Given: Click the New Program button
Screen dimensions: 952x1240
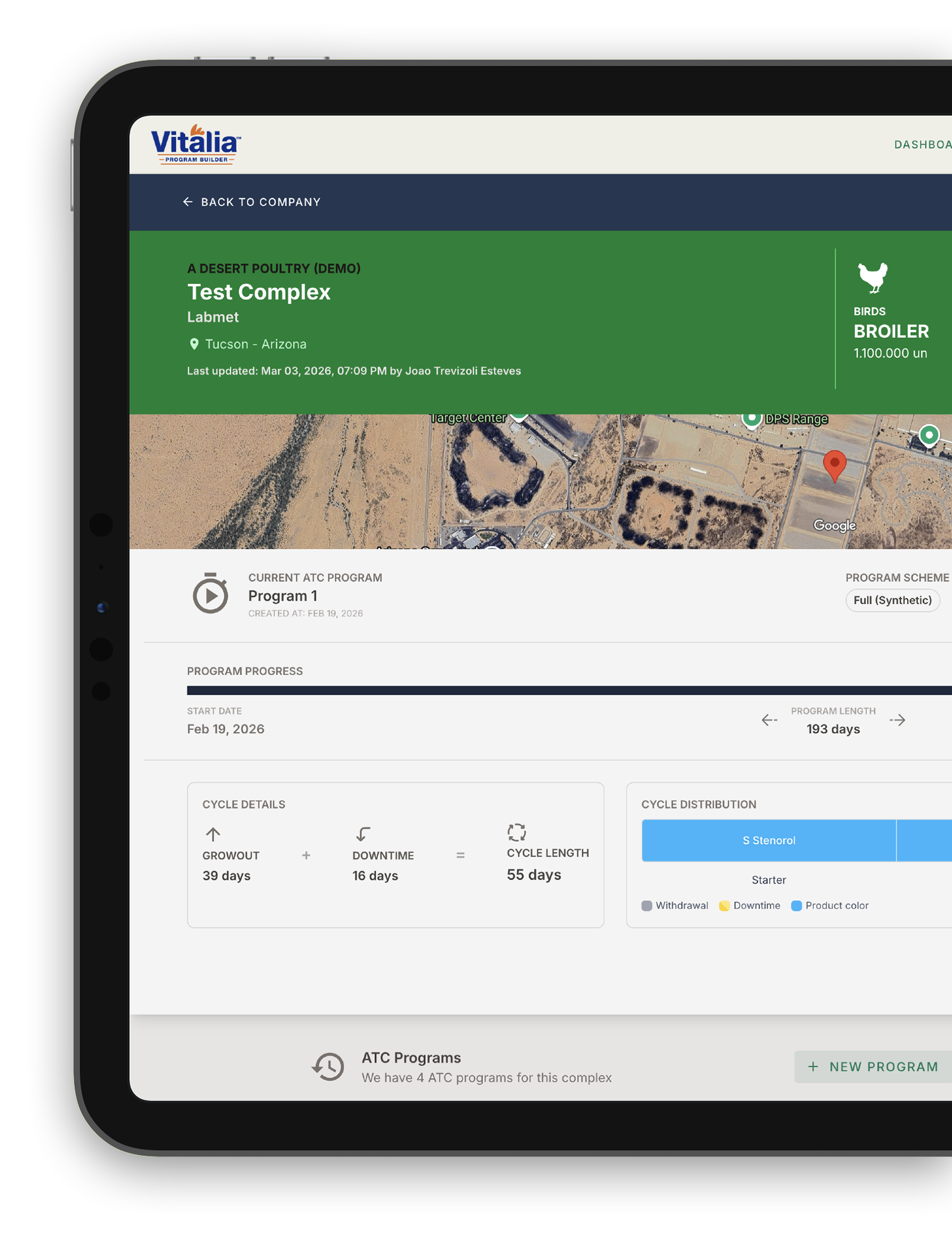Looking at the screenshot, I should 873,1067.
